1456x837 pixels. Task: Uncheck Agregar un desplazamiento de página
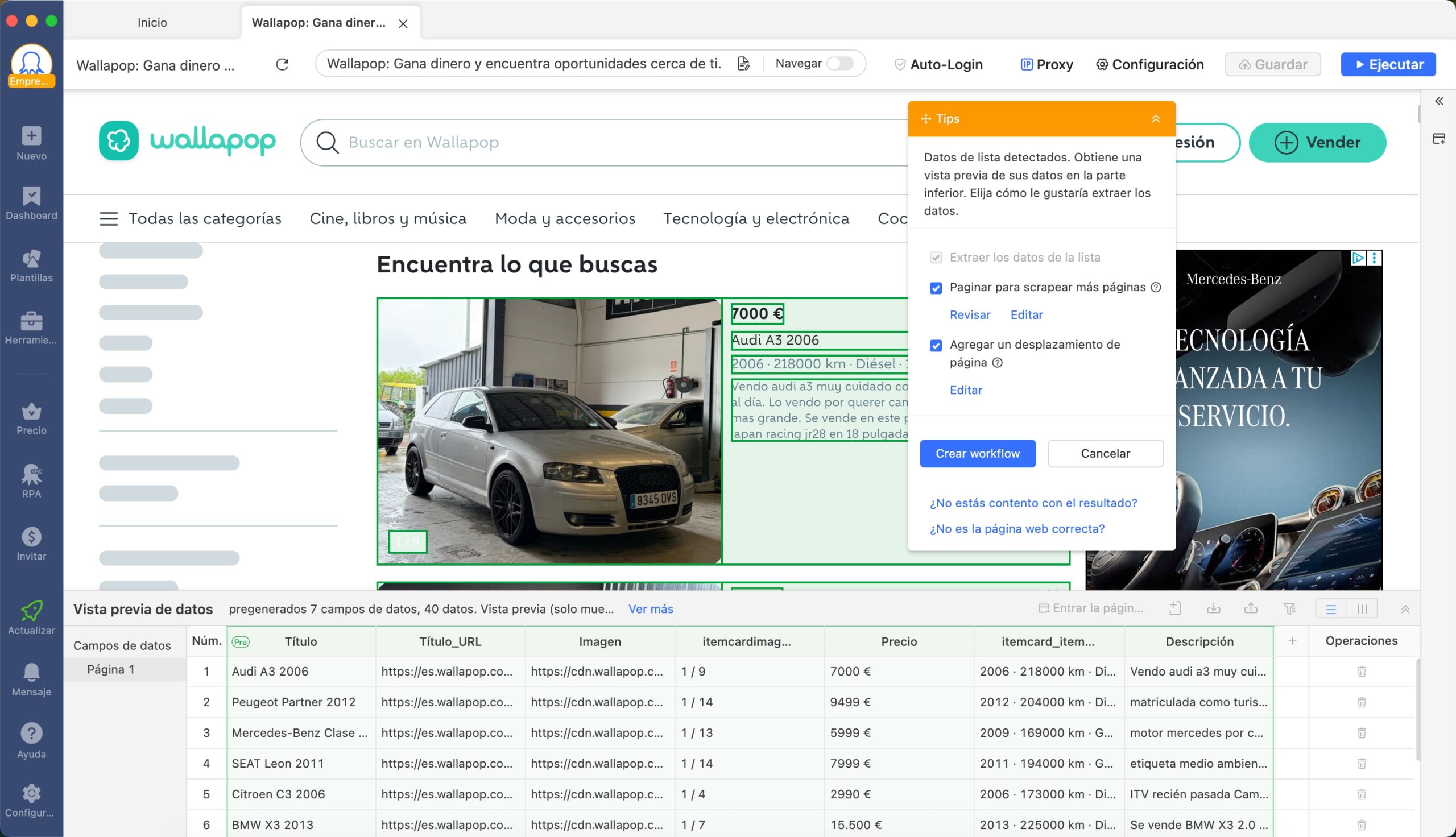[x=936, y=345]
